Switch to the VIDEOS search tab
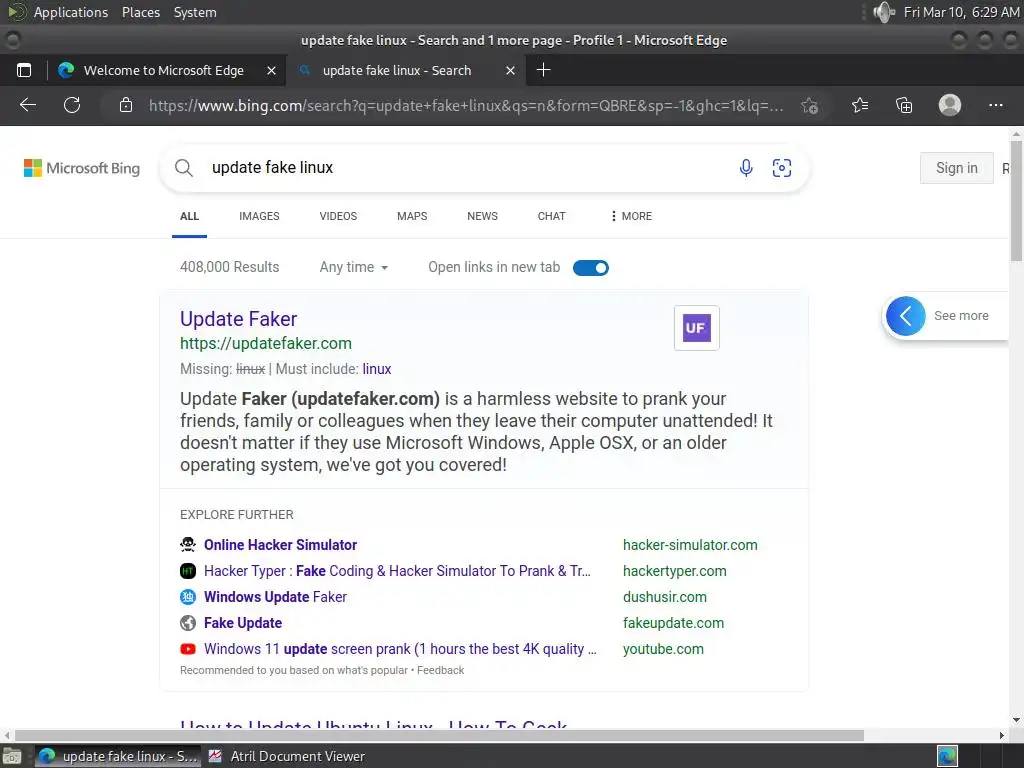This screenshot has height=768, width=1024. point(338,216)
